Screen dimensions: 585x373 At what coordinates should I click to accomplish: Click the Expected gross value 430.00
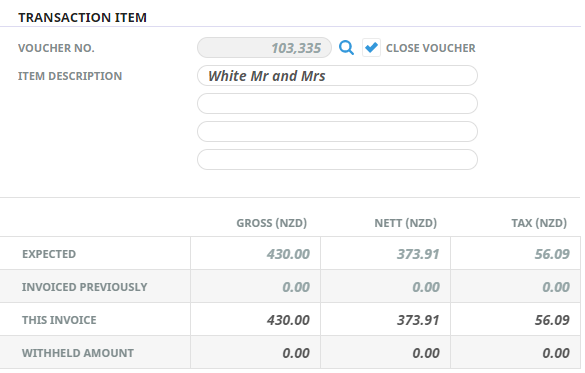pyautogui.click(x=288, y=254)
